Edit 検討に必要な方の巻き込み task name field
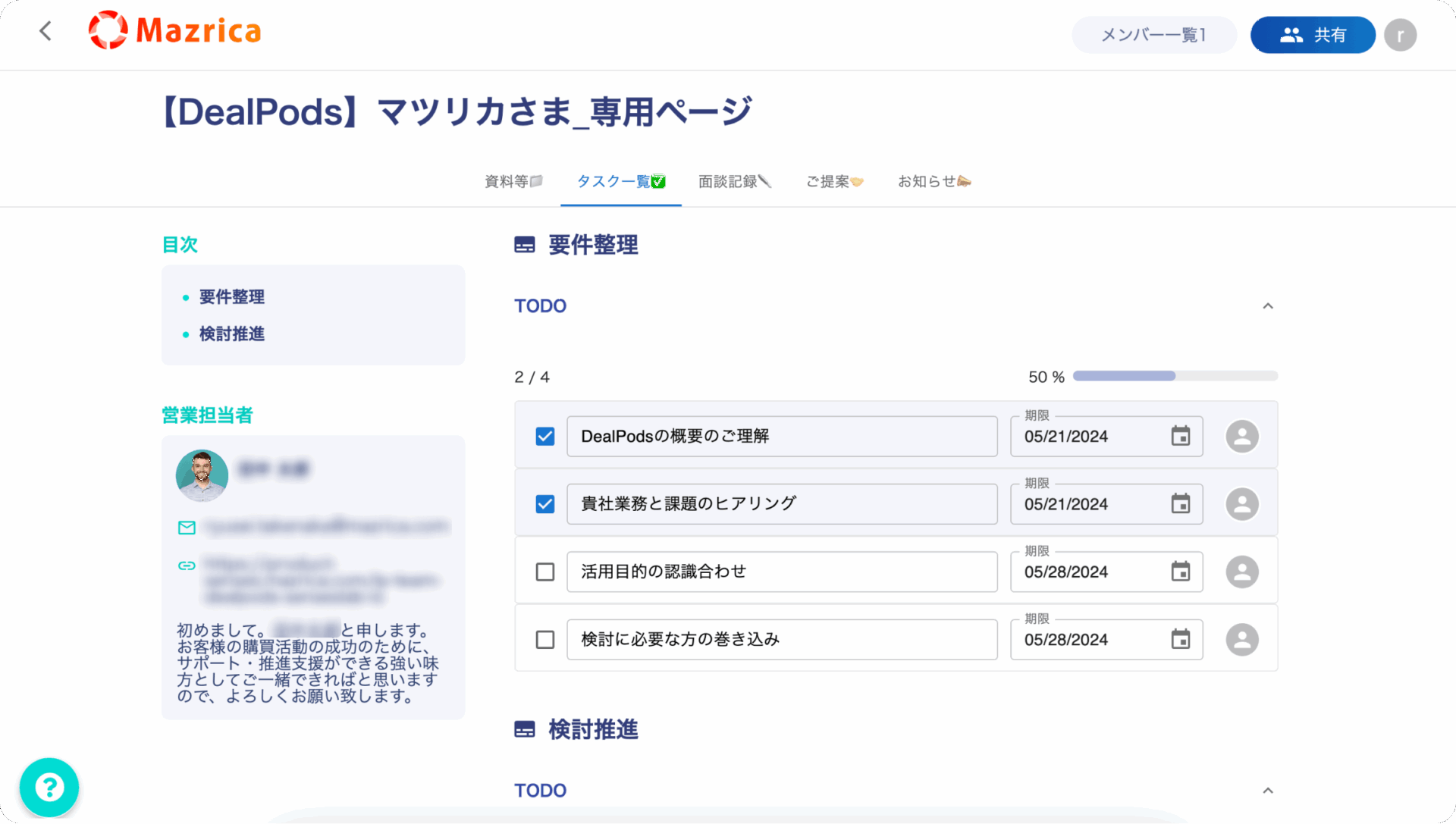The width and height of the screenshot is (1456, 824). click(x=782, y=640)
